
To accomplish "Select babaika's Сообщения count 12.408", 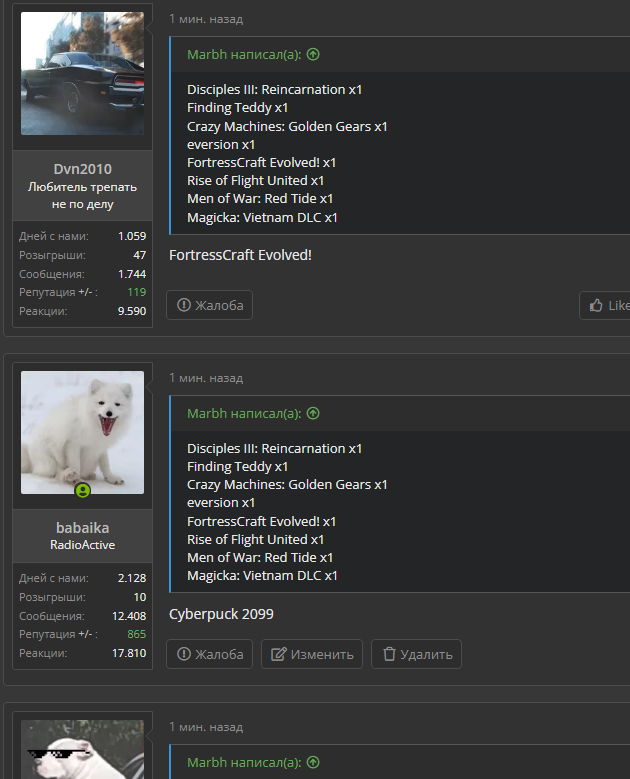I will click(x=129, y=616).
